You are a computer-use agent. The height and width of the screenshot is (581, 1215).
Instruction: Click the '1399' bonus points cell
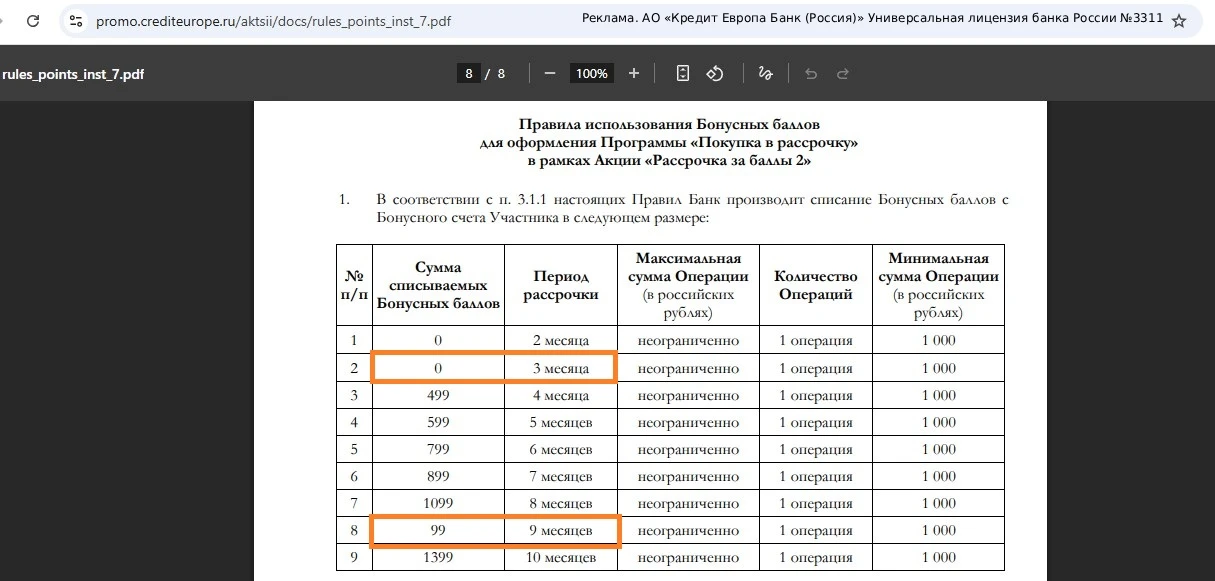438,557
